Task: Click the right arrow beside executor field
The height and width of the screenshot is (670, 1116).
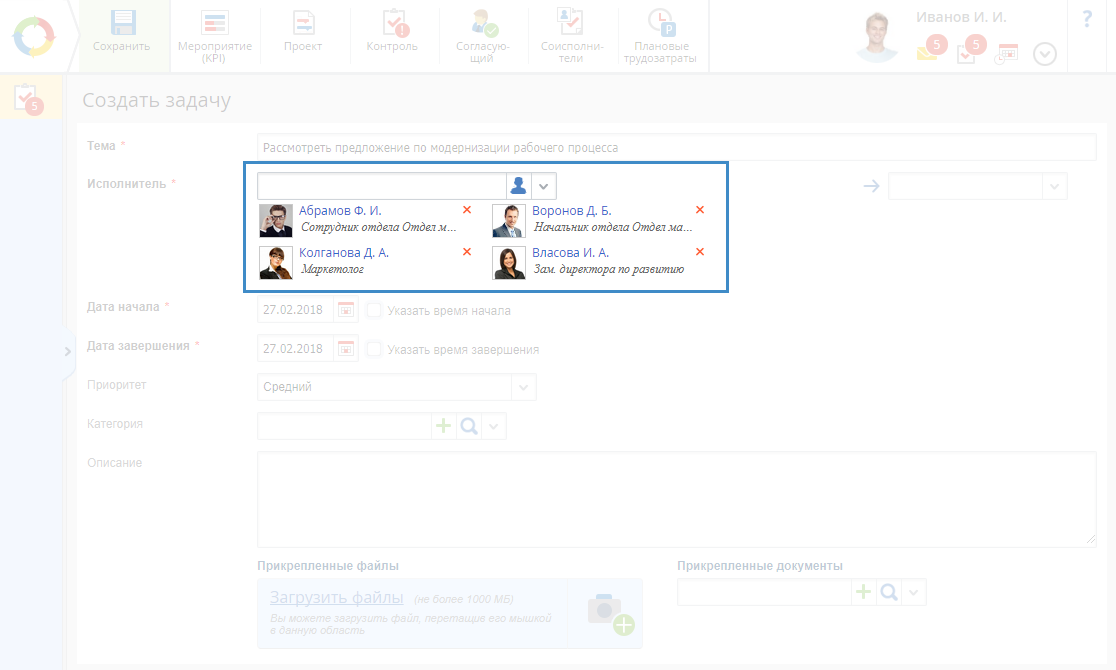Action: click(x=871, y=186)
